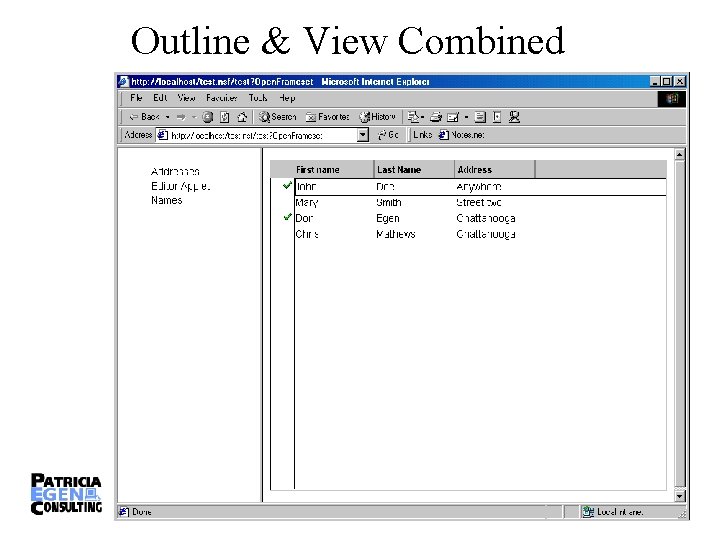Open the Notes.net link shortcut
The image size is (720, 540).
click(x=461, y=135)
